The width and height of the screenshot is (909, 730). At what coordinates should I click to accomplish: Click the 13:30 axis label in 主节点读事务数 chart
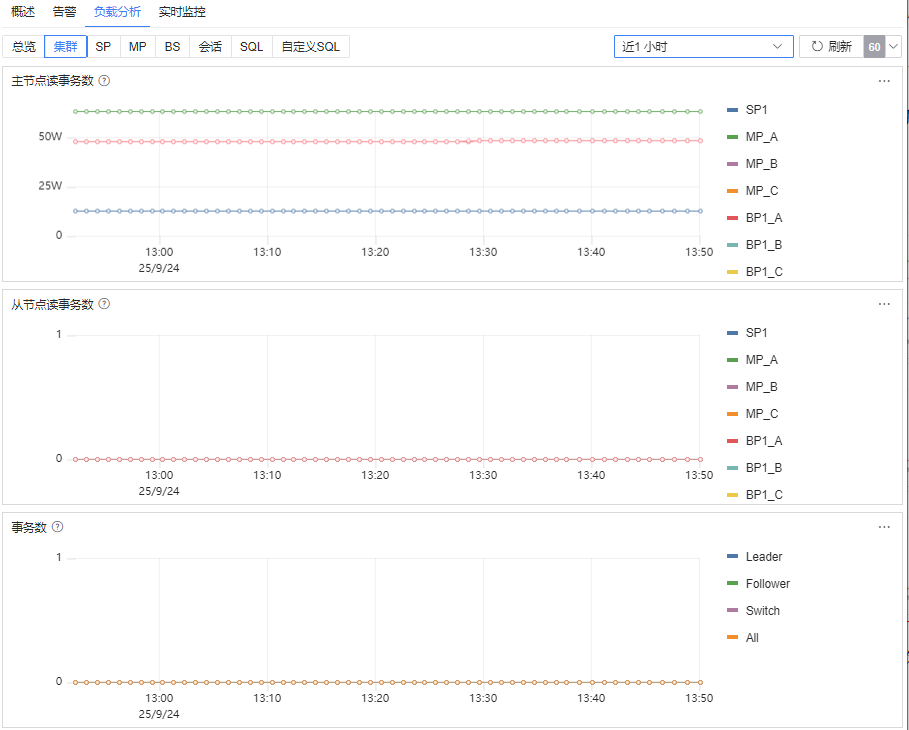click(483, 252)
